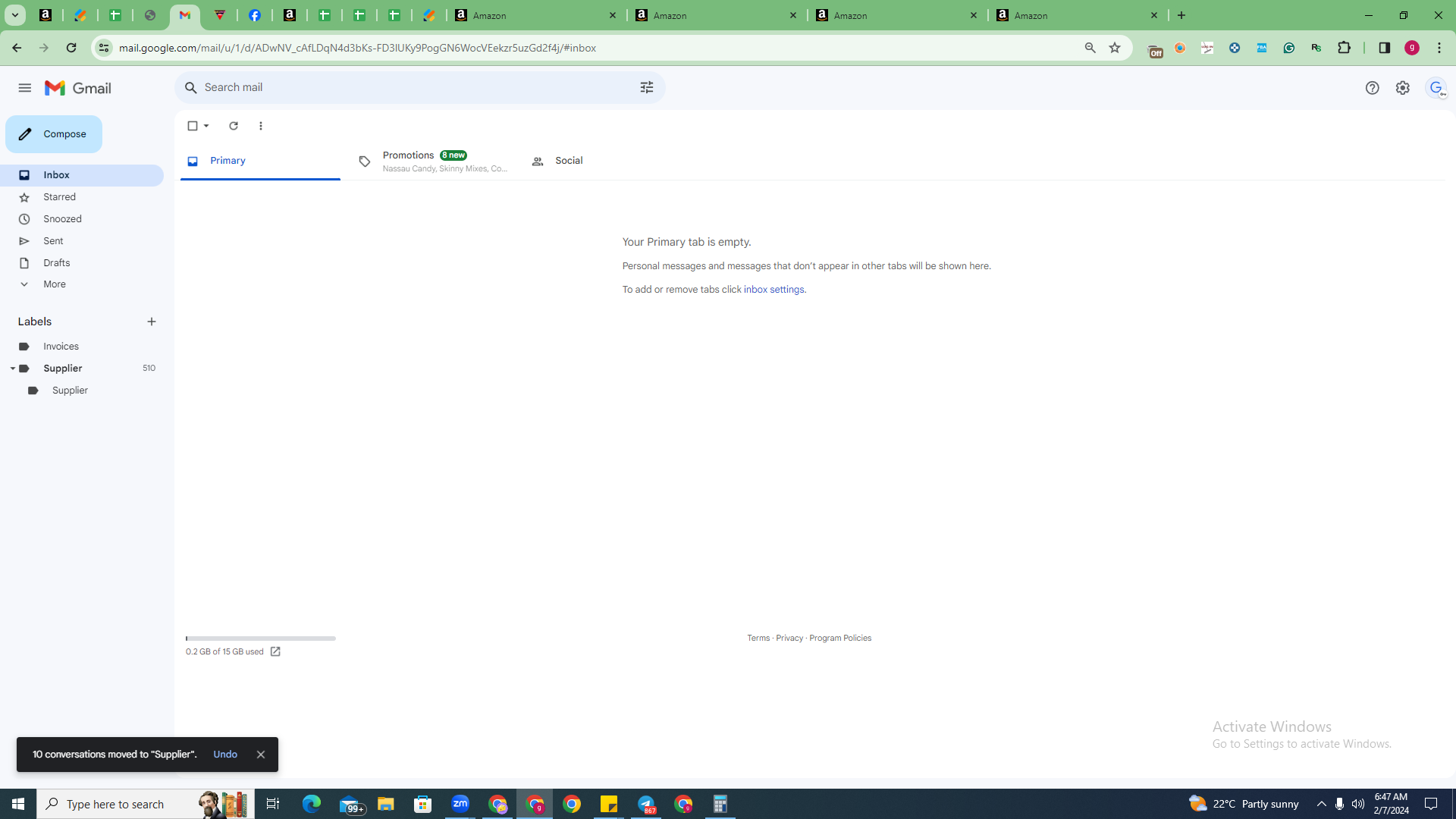Switch to the Primary tab
The height and width of the screenshot is (819, 1456).
[260, 161]
